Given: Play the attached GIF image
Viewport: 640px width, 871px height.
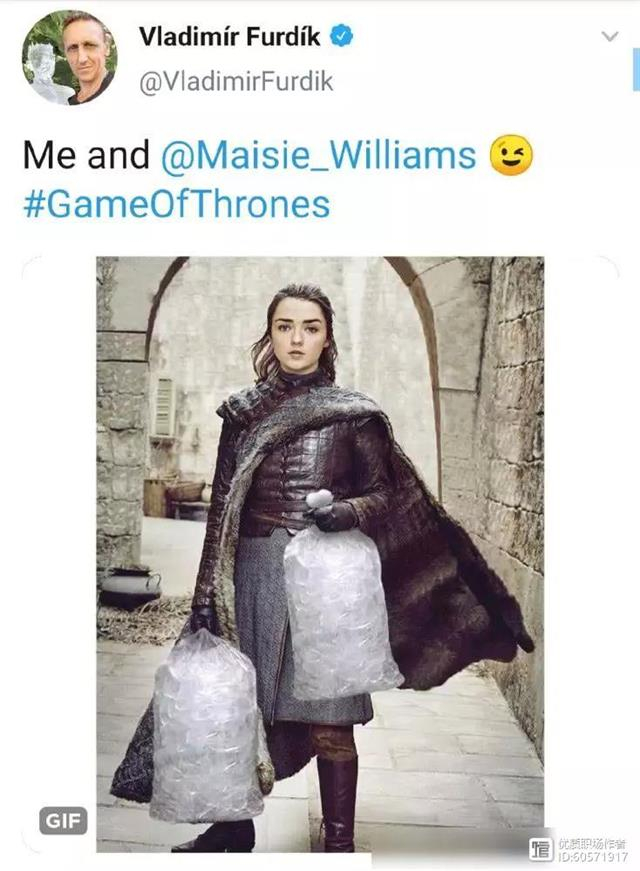Looking at the screenshot, I should click(x=320, y=554).
